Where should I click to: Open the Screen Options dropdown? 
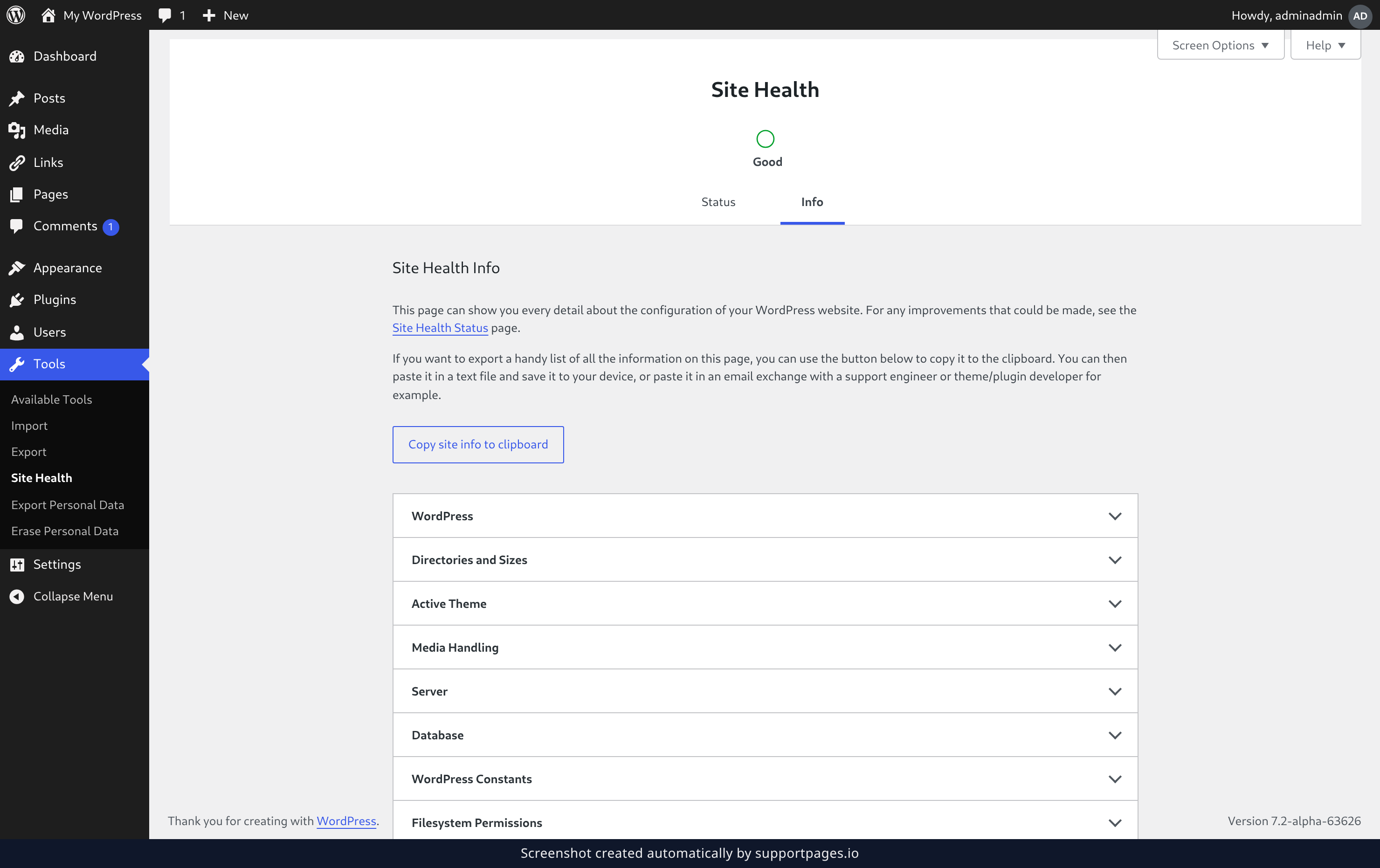(x=1220, y=45)
